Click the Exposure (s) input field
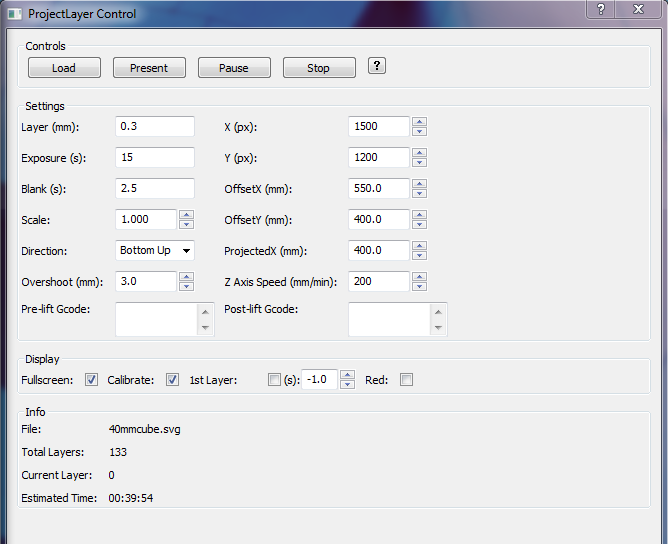 pos(155,157)
